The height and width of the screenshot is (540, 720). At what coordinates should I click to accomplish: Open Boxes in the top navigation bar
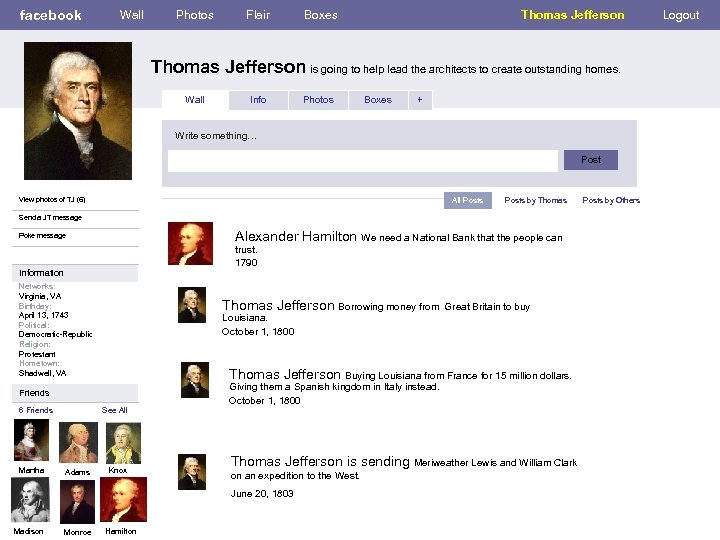coord(321,15)
